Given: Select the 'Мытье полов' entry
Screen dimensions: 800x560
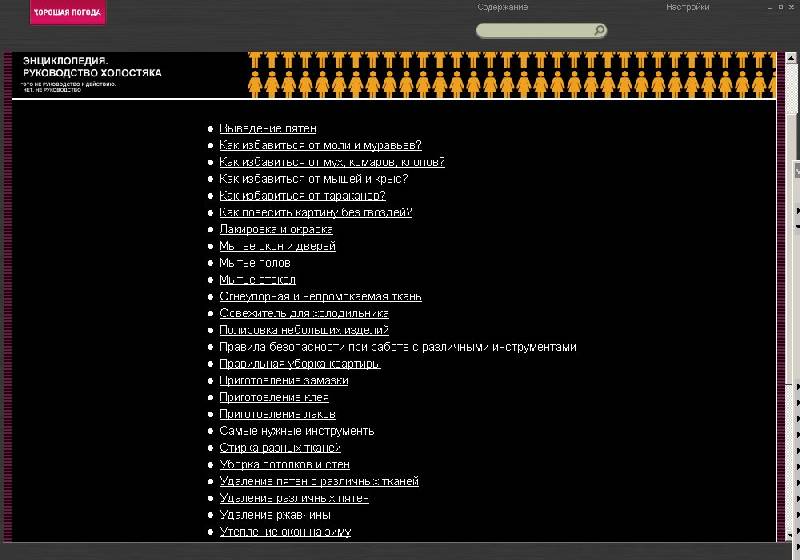Looking at the screenshot, I should [255, 263].
